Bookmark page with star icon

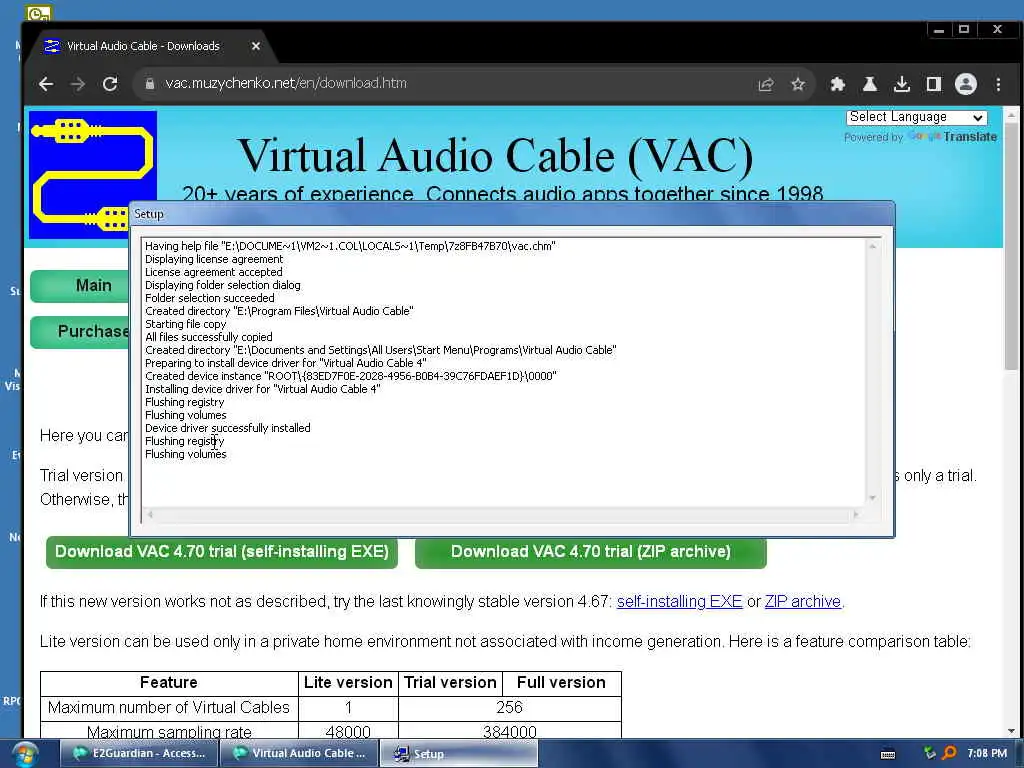[797, 84]
